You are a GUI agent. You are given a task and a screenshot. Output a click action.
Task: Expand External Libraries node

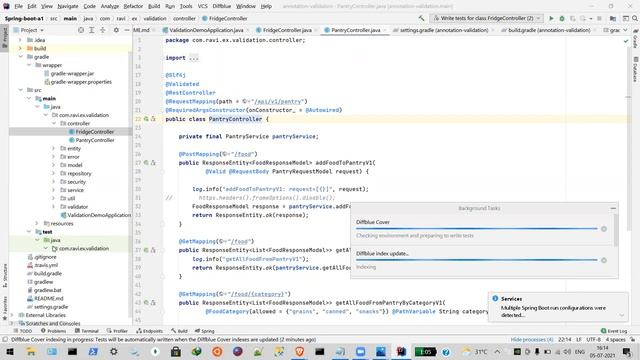point(12,315)
